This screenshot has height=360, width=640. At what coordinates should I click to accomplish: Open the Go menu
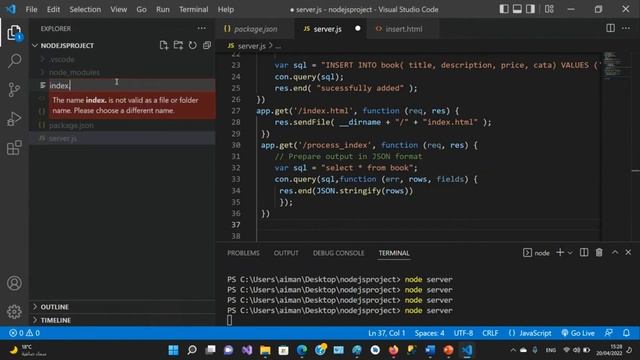click(141, 9)
